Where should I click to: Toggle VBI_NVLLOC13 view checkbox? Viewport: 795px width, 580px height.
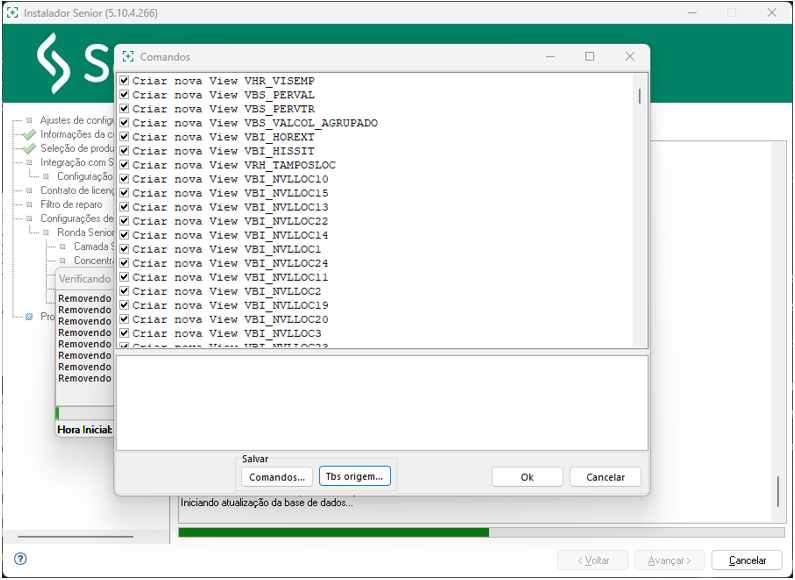tap(124, 207)
